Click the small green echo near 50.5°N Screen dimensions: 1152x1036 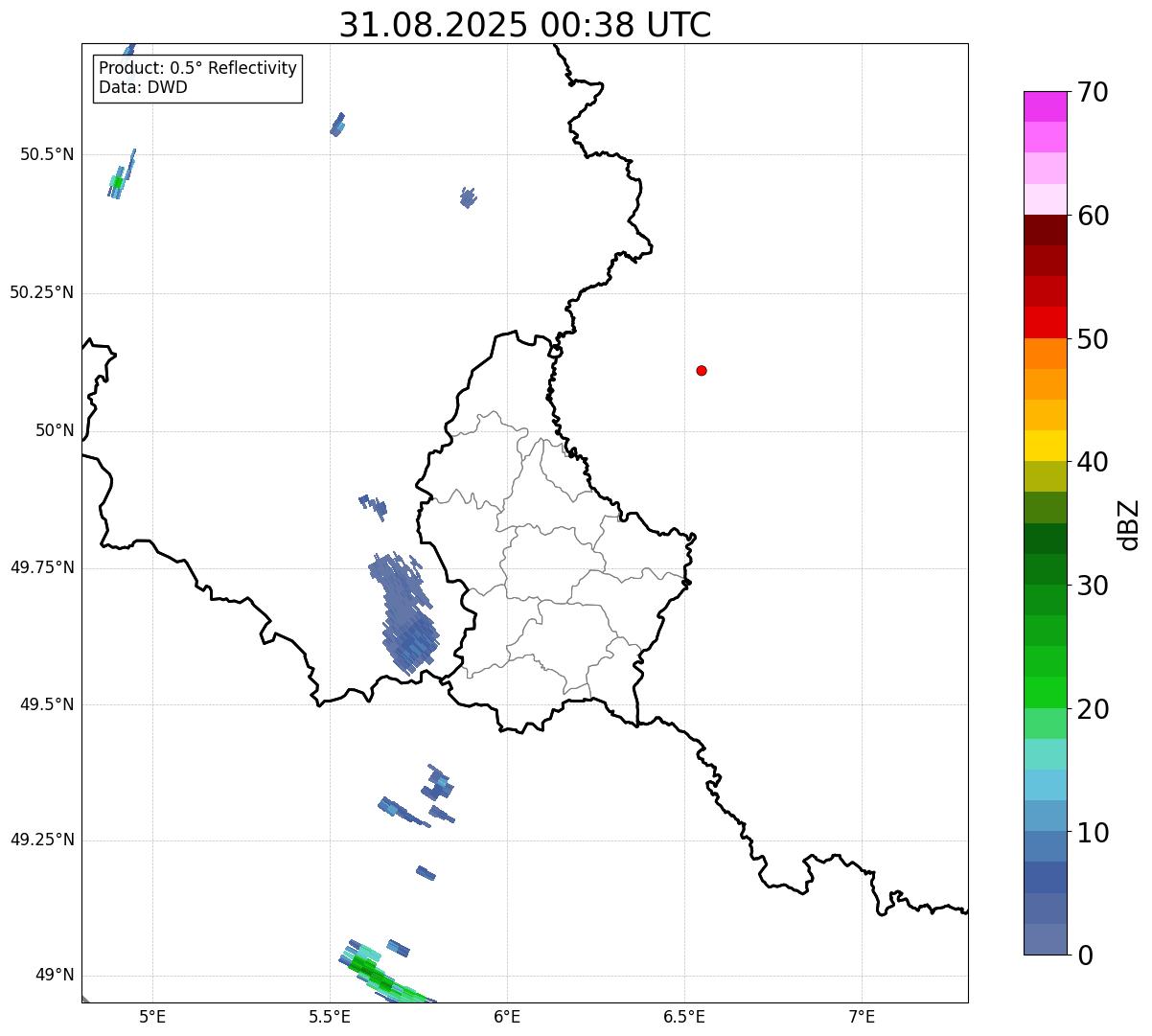pos(117,182)
